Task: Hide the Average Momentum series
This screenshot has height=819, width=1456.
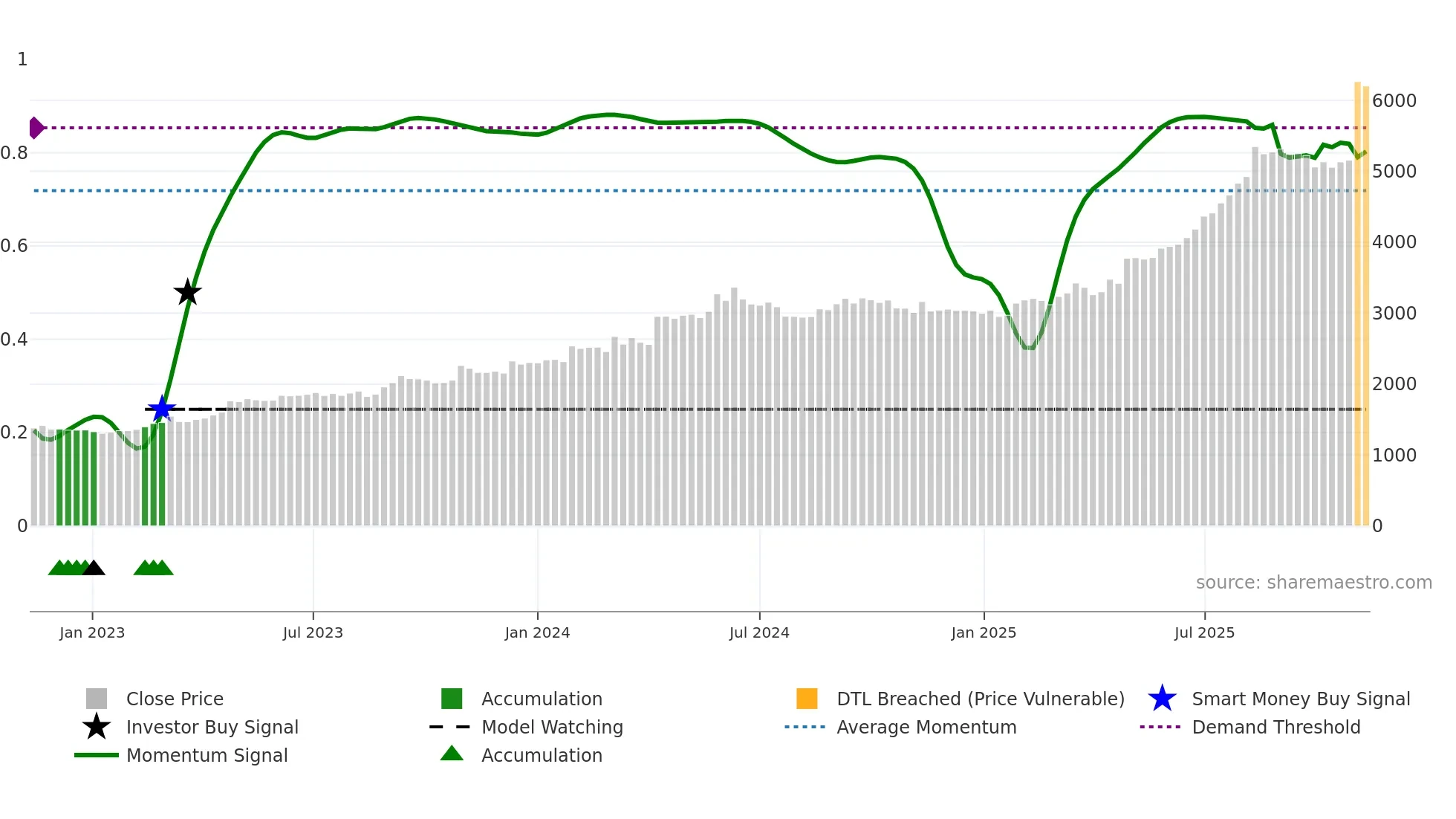Action: (x=926, y=727)
